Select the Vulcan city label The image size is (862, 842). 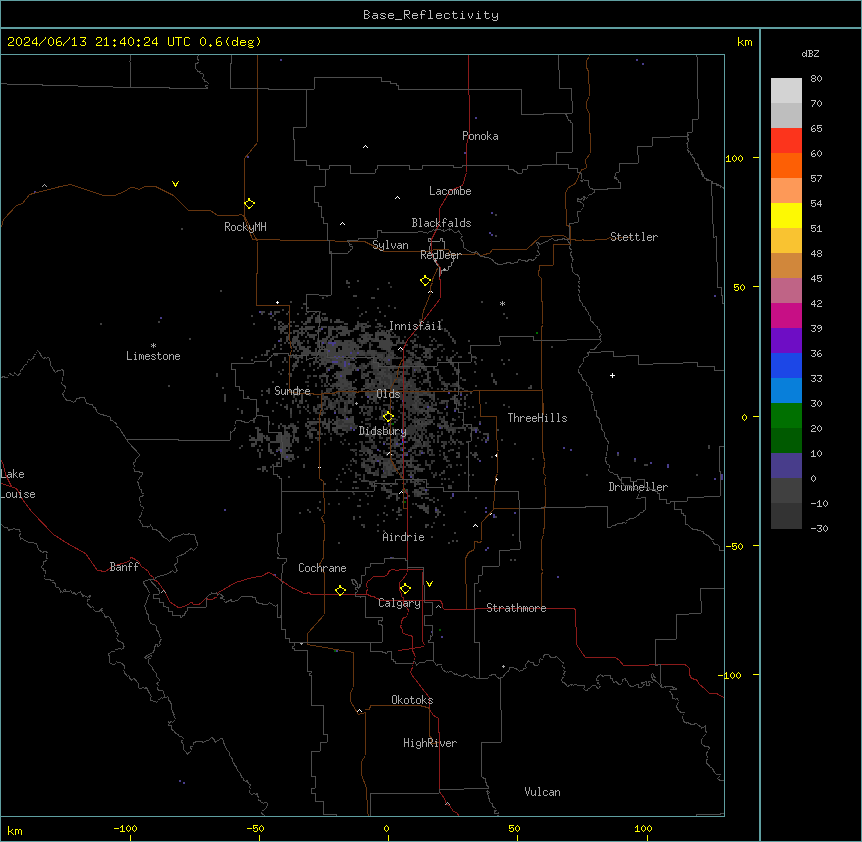(x=543, y=792)
